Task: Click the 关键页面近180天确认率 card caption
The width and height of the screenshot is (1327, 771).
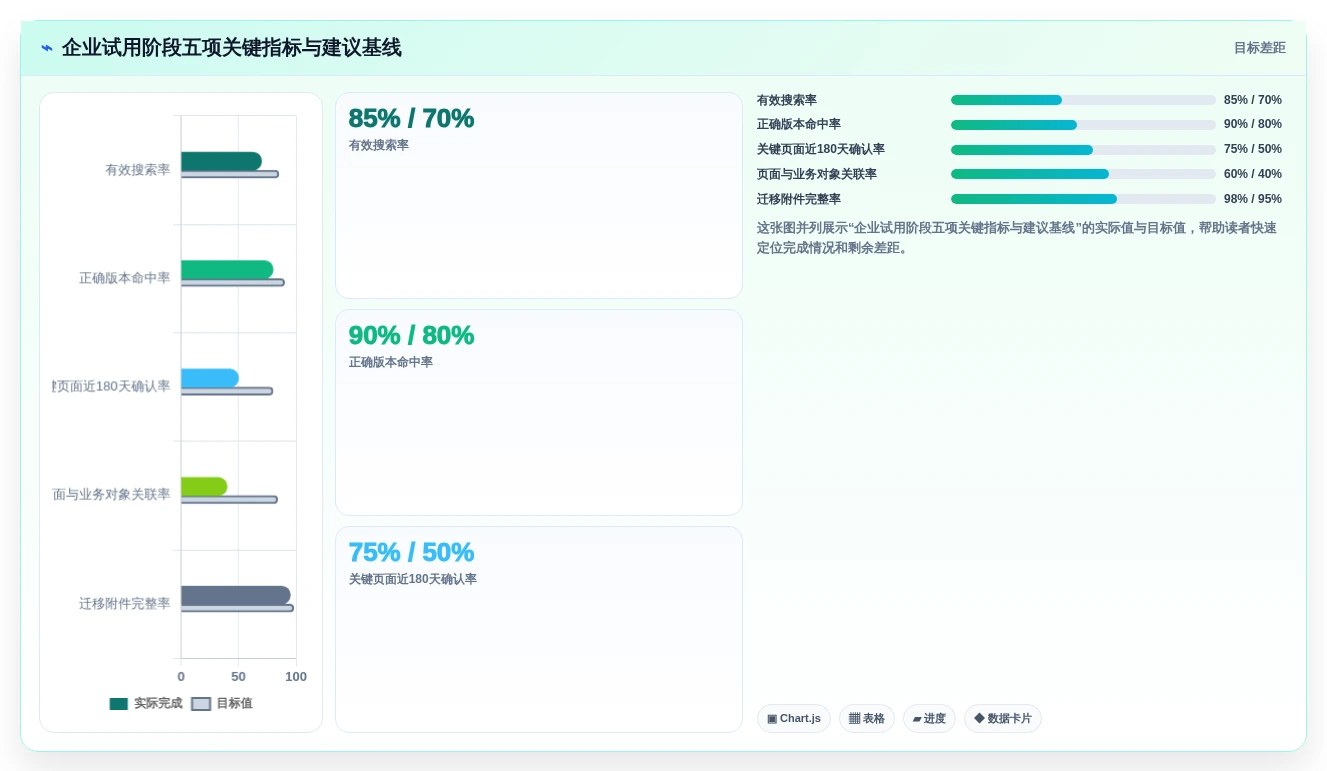Action: [413, 579]
